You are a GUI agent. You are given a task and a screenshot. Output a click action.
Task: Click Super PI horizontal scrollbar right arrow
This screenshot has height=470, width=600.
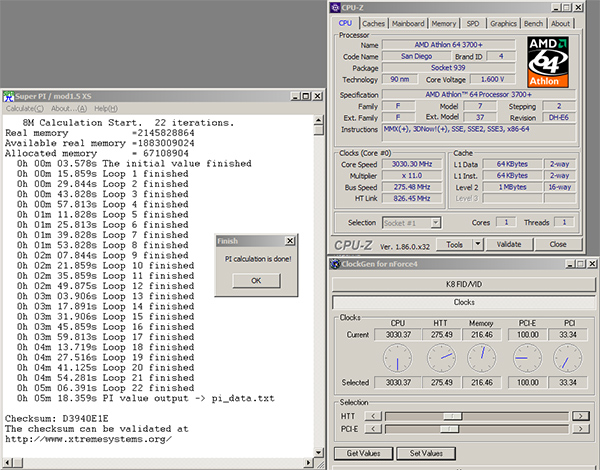[x=309, y=463]
